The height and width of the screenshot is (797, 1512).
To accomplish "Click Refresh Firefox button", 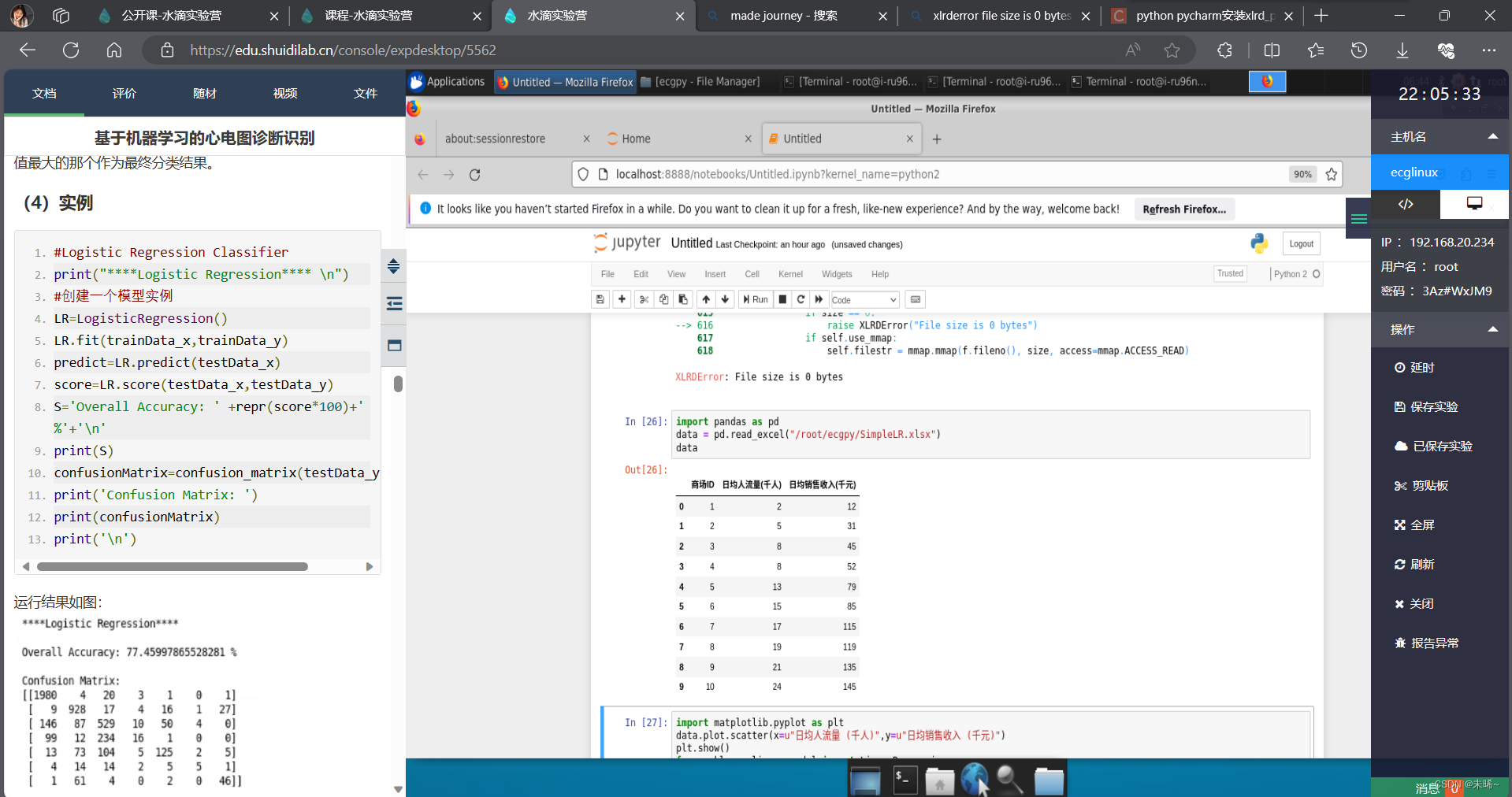I will [1184, 209].
